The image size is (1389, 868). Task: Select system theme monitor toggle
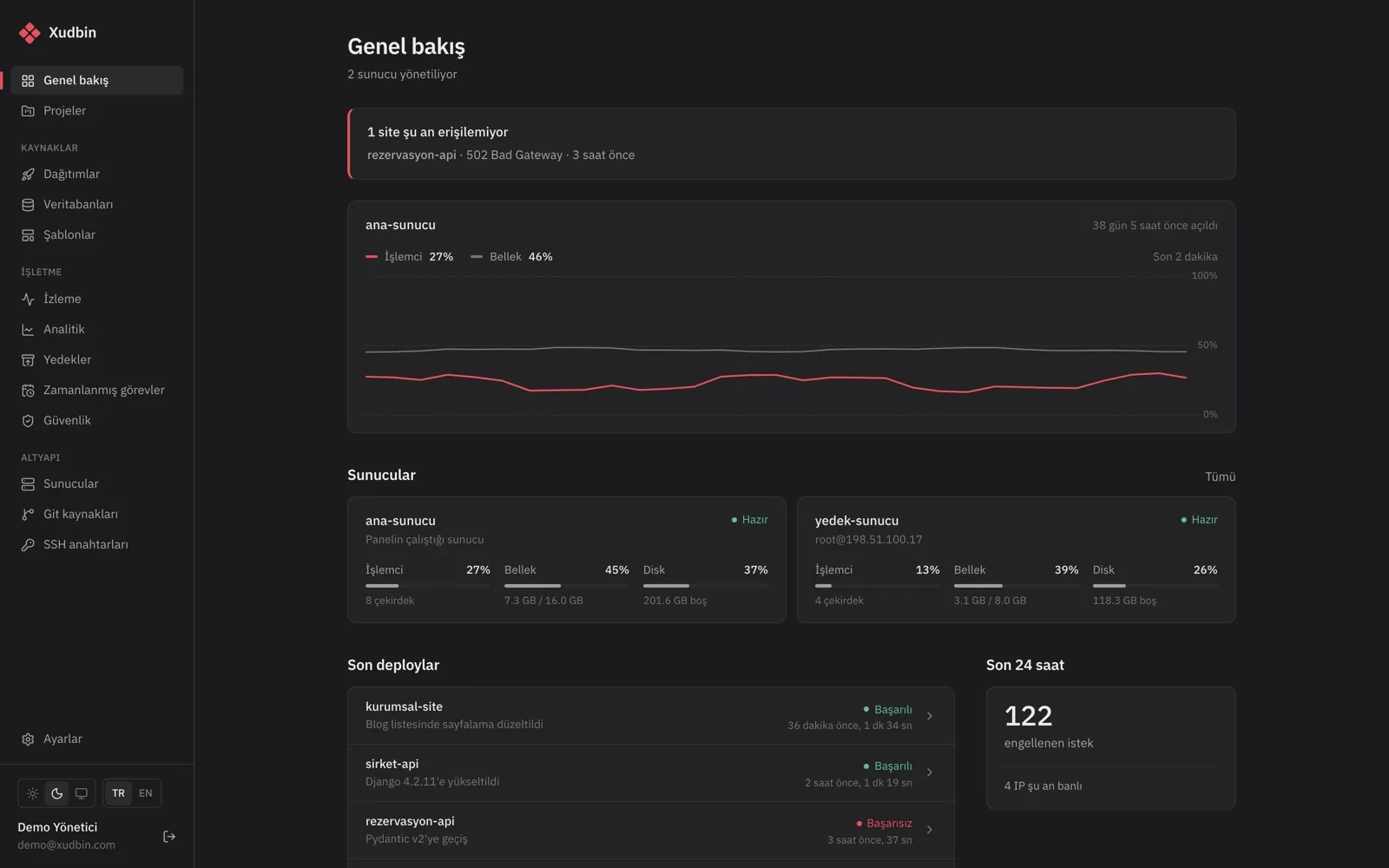82,793
